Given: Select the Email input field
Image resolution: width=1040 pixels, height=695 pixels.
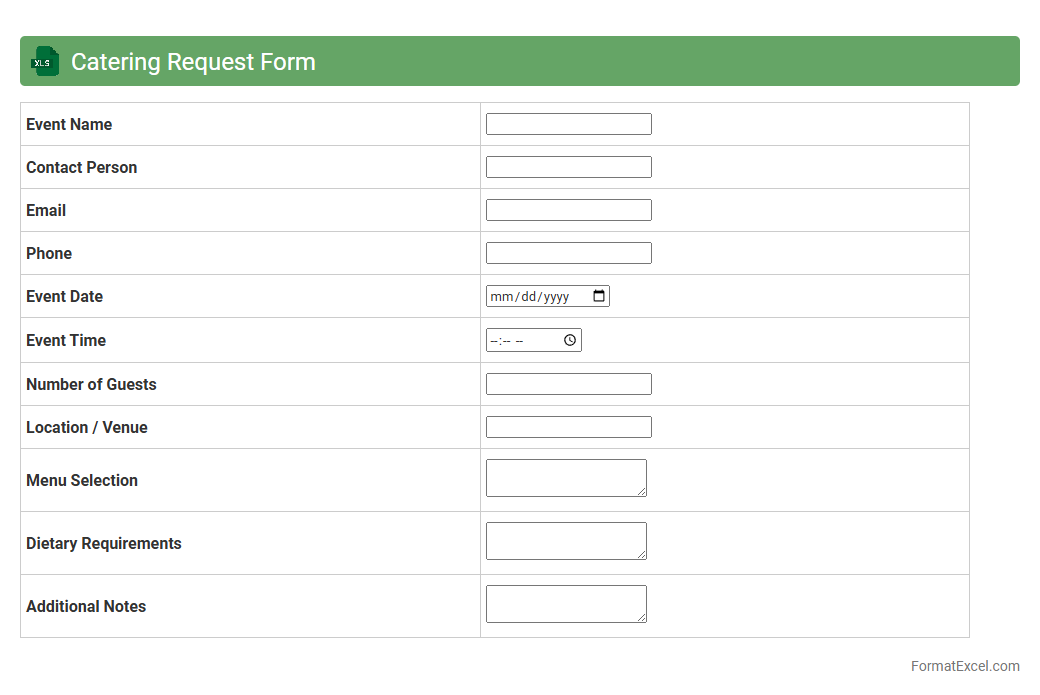Looking at the screenshot, I should [568, 210].
